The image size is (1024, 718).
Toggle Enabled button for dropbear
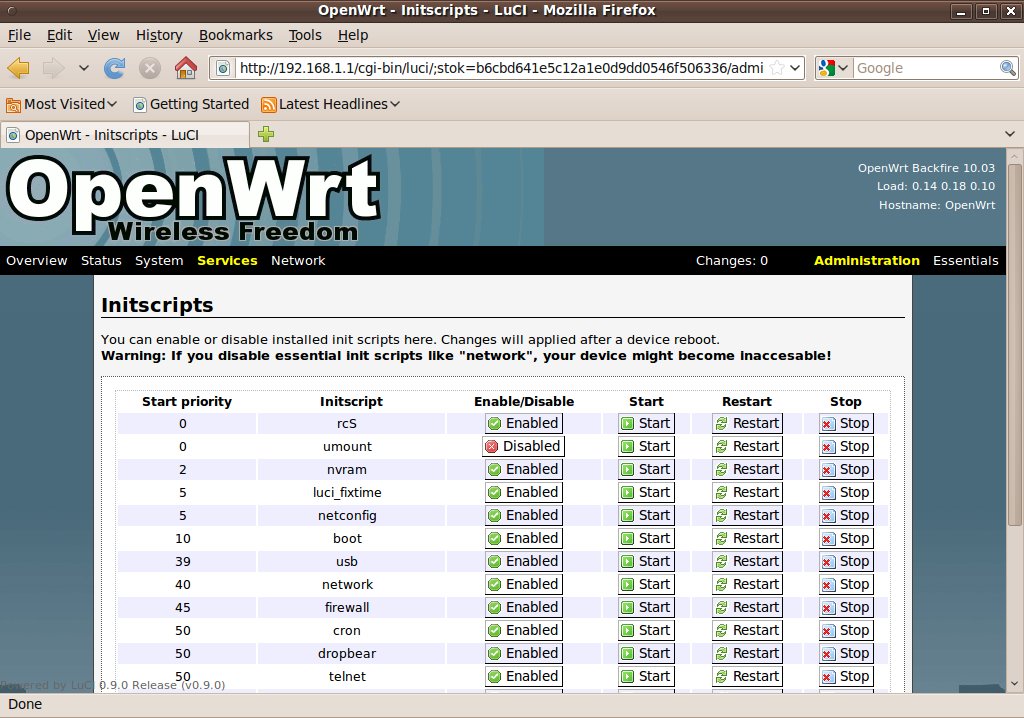pyautogui.click(x=523, y=653)
